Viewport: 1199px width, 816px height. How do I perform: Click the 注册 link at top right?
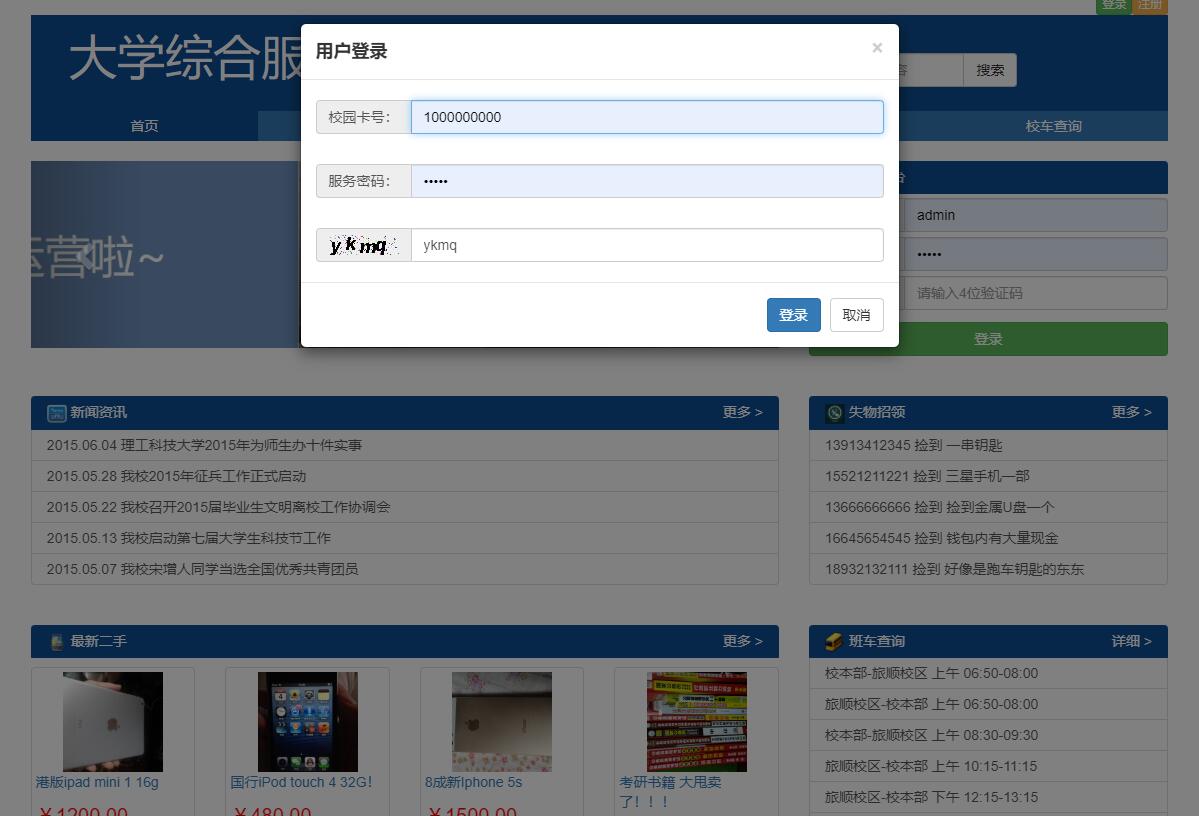coord(1149,6)
